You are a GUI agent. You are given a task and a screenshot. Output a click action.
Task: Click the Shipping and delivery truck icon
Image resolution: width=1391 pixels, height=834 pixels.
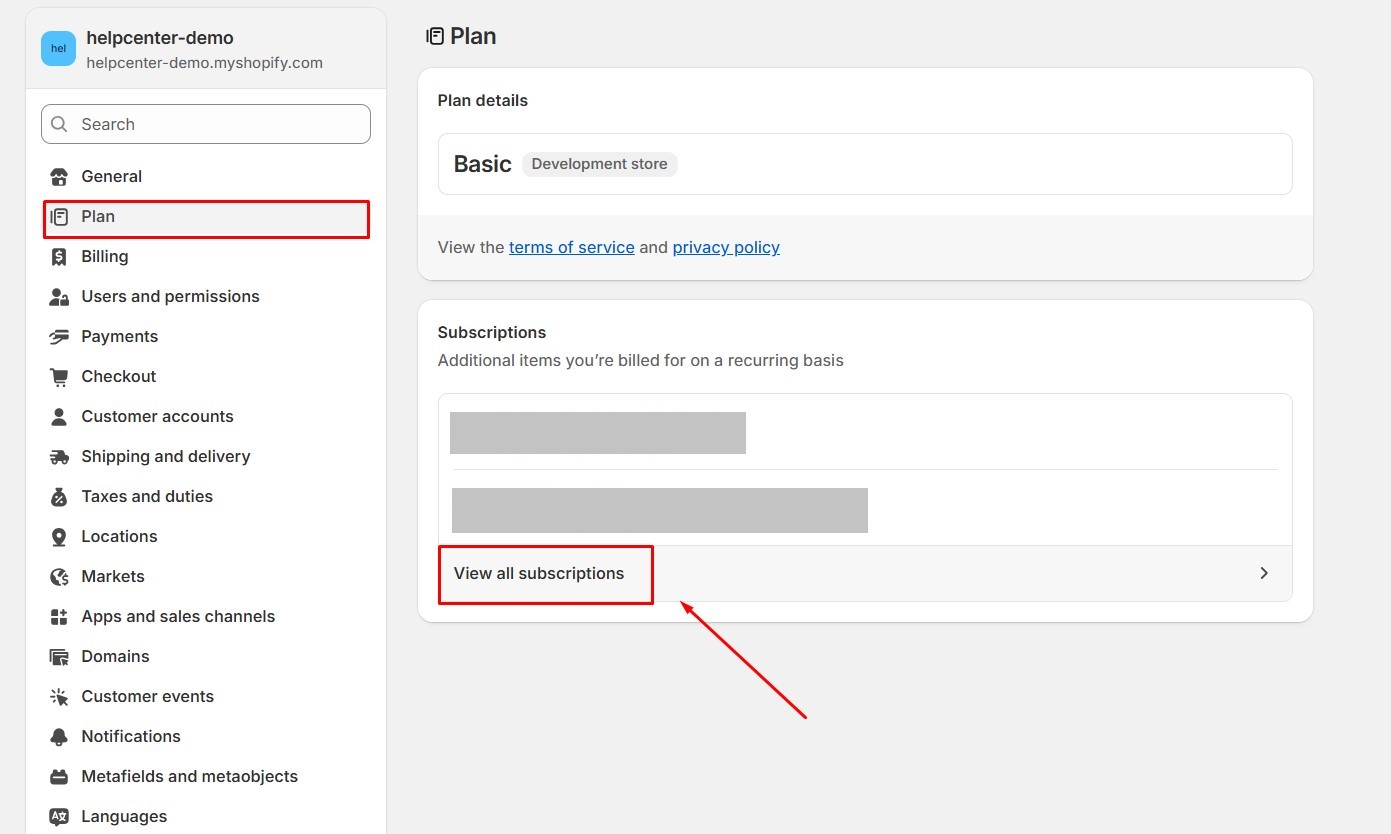tap(59, 457)
